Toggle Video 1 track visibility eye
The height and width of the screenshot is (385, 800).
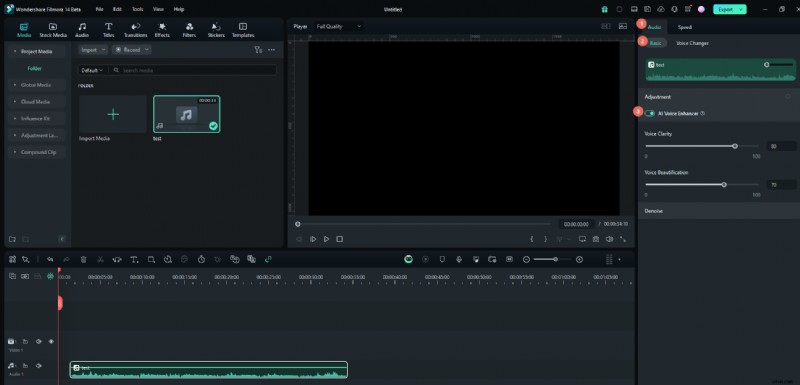[52, 342]
